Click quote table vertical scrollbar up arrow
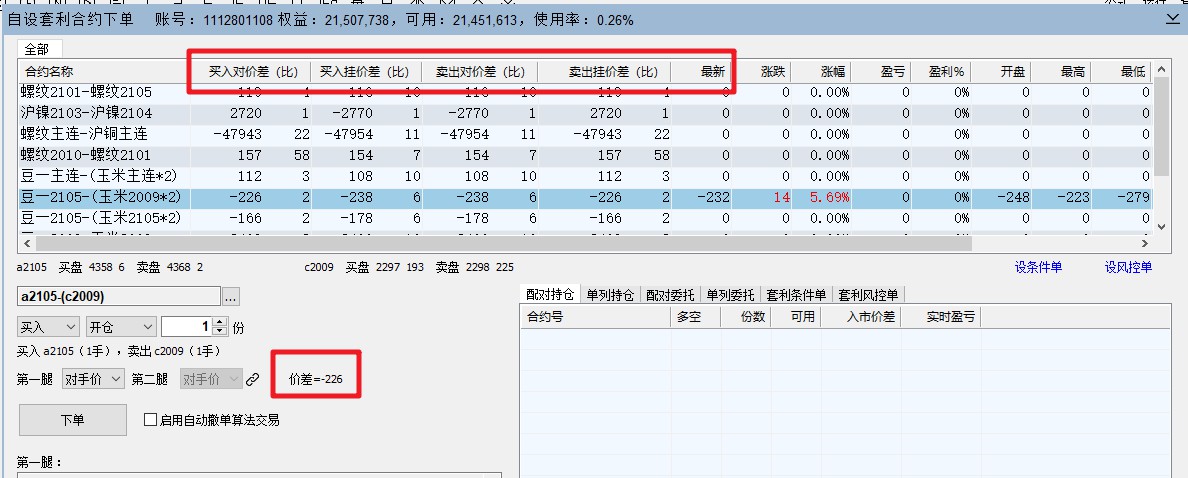Image resolution: width=1188 pixels, height=478 pixels. (x=1161, y=70)
